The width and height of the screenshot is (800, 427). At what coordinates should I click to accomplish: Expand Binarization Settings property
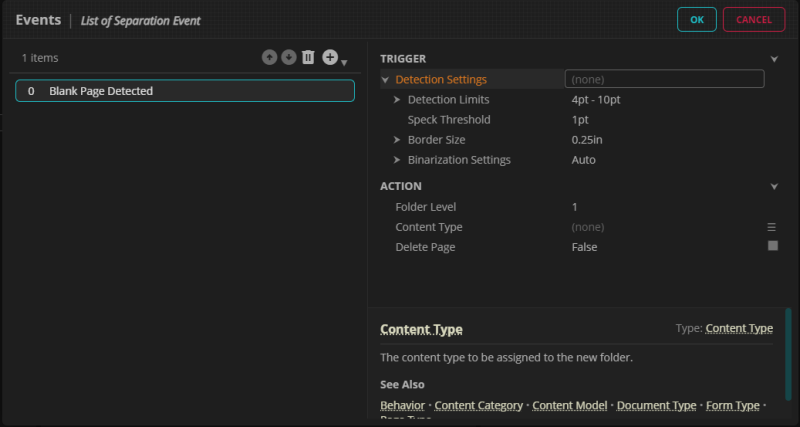[x=397, y=160]
